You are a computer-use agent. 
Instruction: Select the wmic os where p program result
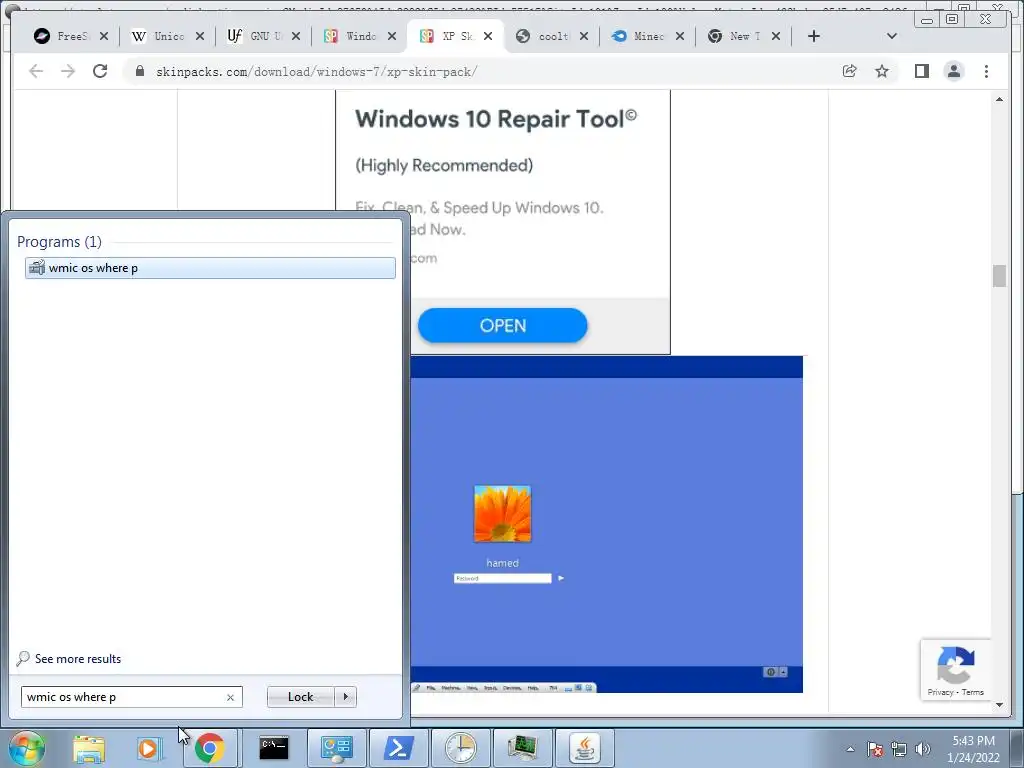click(x=210, y=268)
